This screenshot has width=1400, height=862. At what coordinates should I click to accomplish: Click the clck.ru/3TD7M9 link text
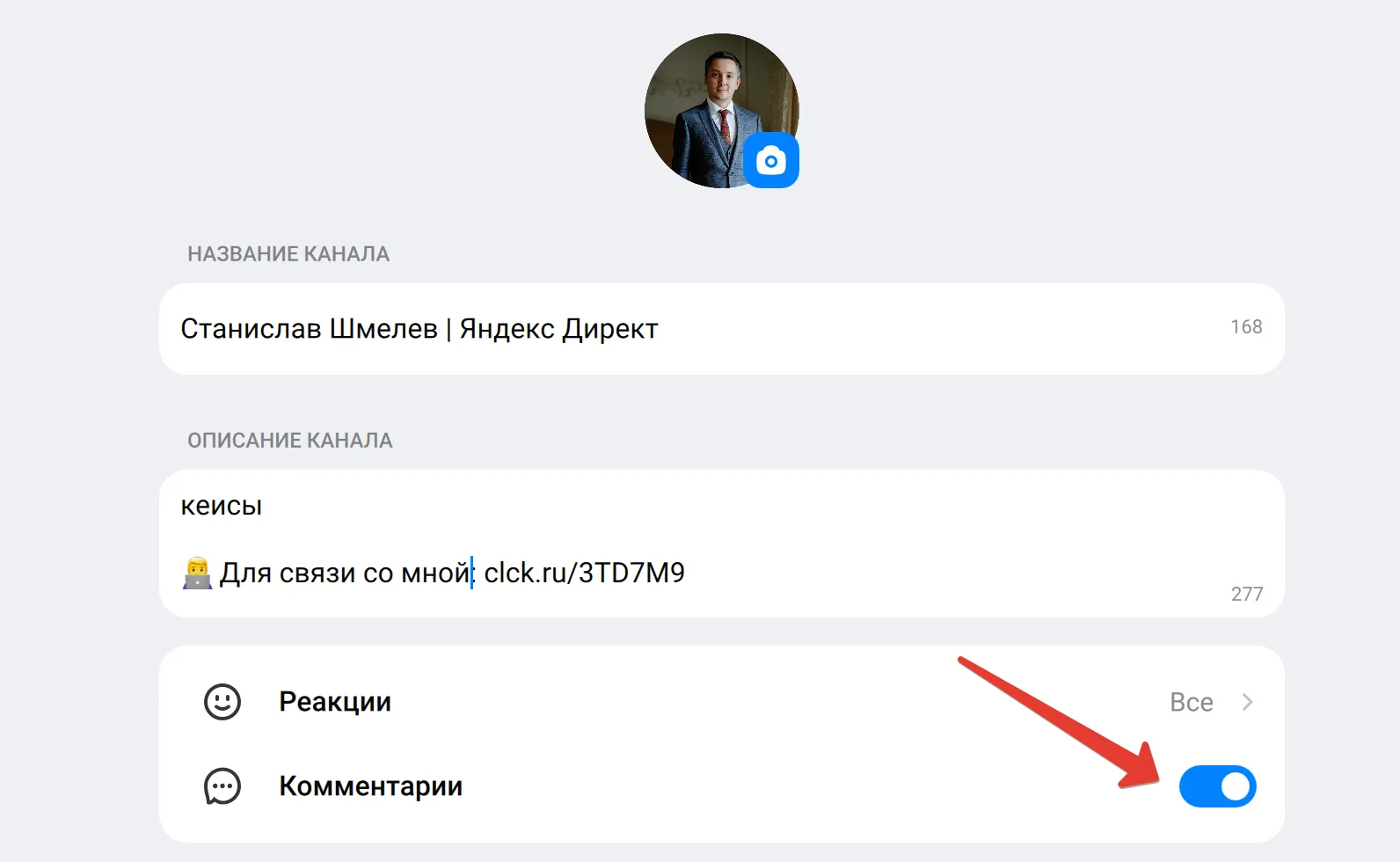click(x=584, y=573)
